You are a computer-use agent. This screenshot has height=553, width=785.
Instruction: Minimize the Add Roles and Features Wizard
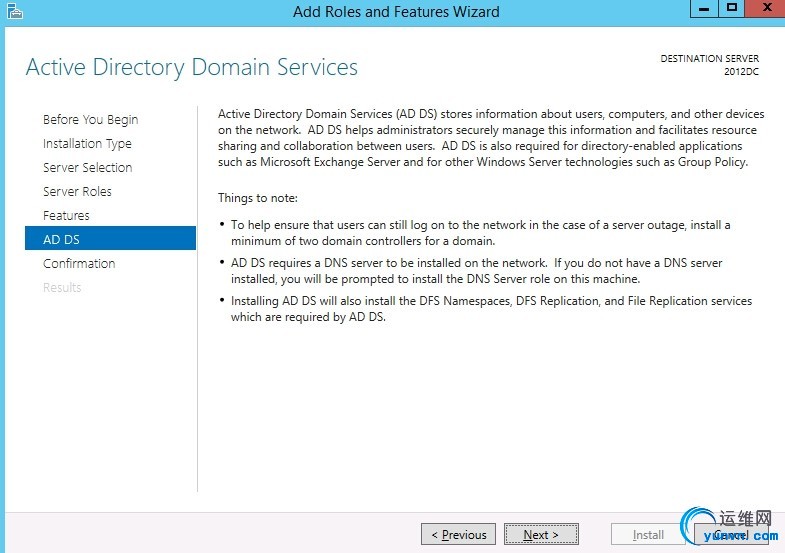pyautogui.click(x=705, y=8)
